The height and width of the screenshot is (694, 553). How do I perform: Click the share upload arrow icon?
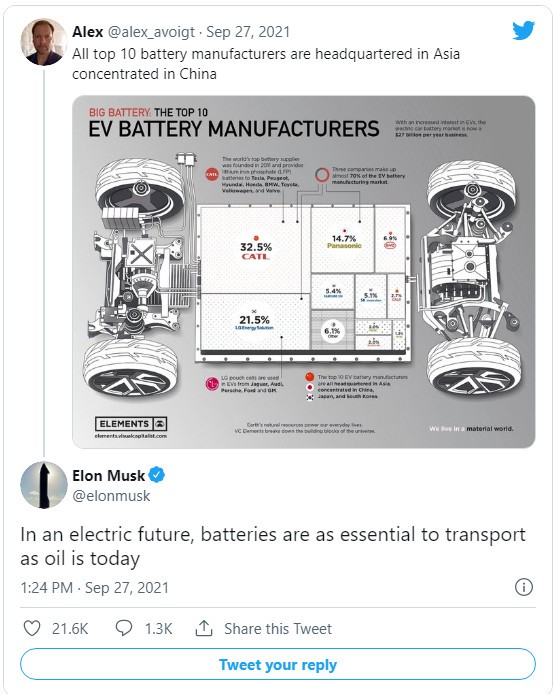pyautogui.click(x=204, y=628)
